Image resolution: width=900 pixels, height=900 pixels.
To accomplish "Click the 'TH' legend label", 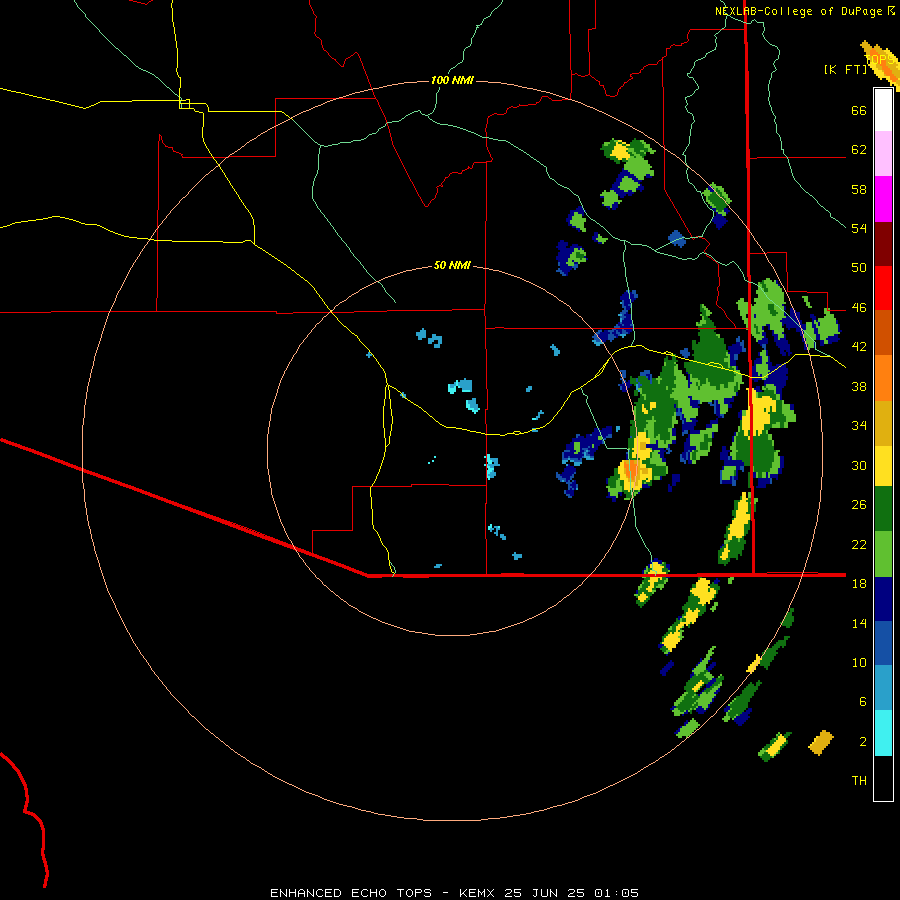I will (x=859, y=781).
